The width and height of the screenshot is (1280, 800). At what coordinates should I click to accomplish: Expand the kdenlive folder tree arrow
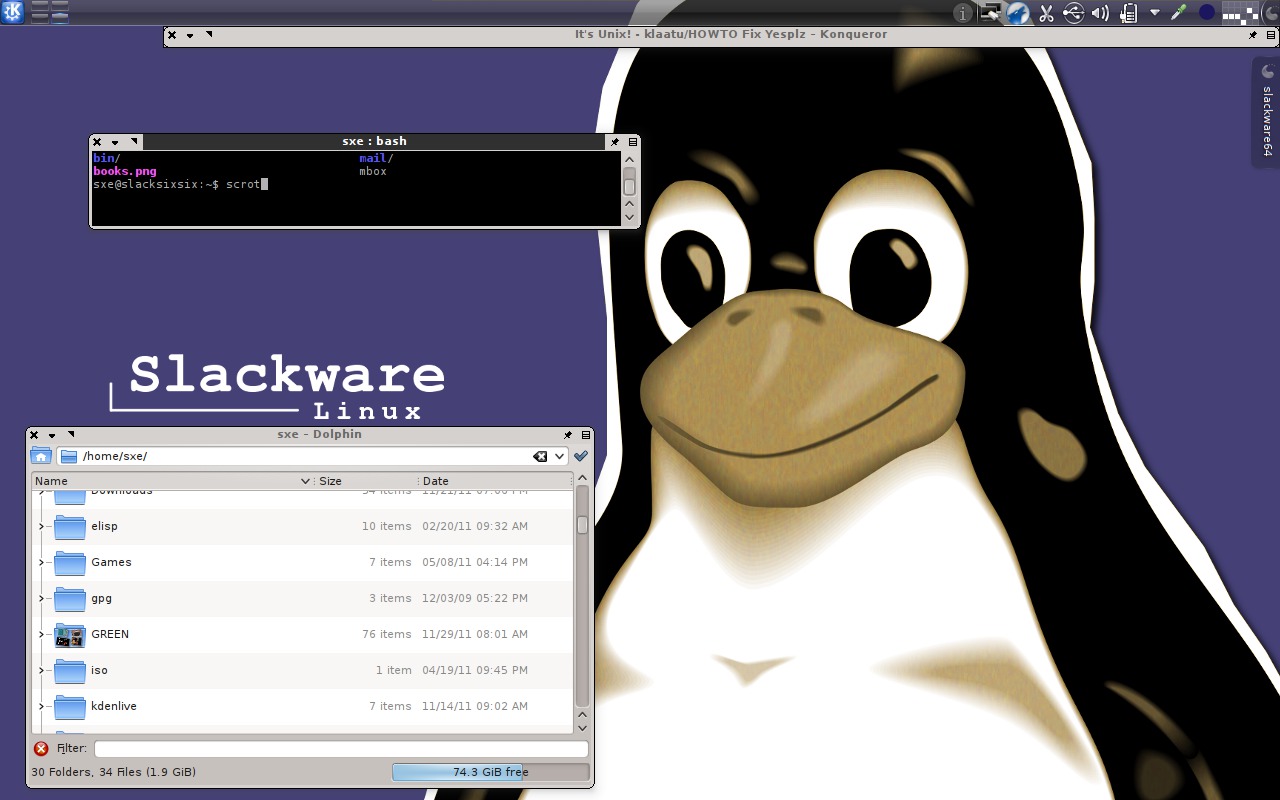coord(41,706)
